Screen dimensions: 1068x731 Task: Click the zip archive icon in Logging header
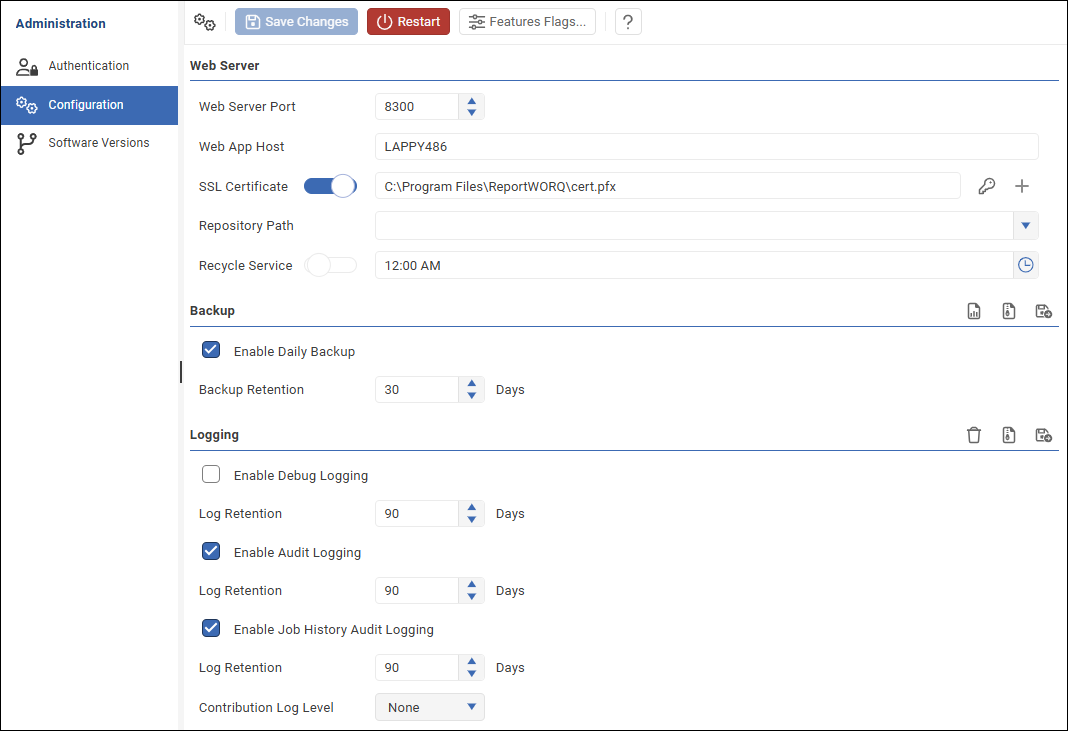[x=1009, y=435]
